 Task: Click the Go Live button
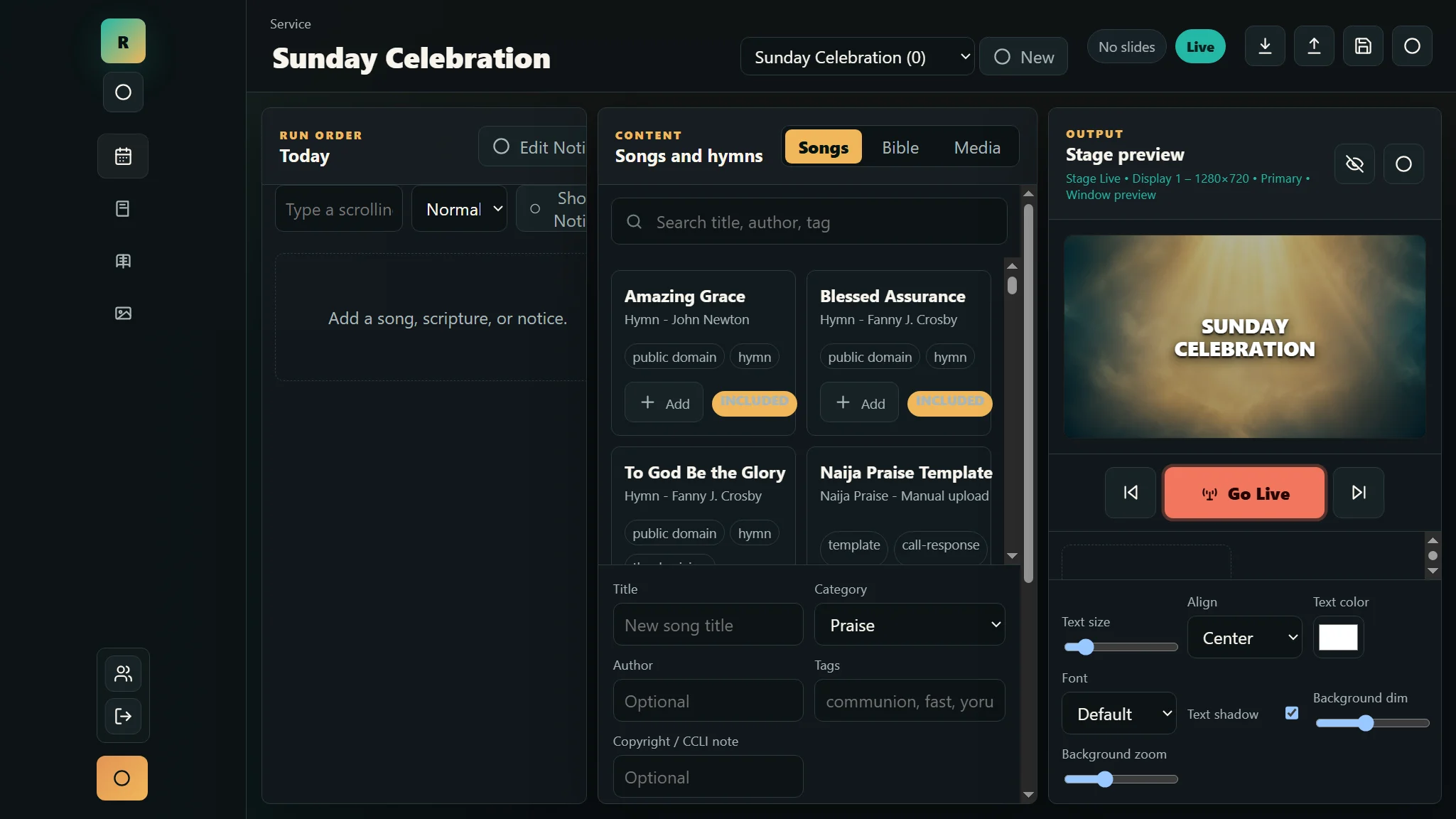coord(1244,493)
